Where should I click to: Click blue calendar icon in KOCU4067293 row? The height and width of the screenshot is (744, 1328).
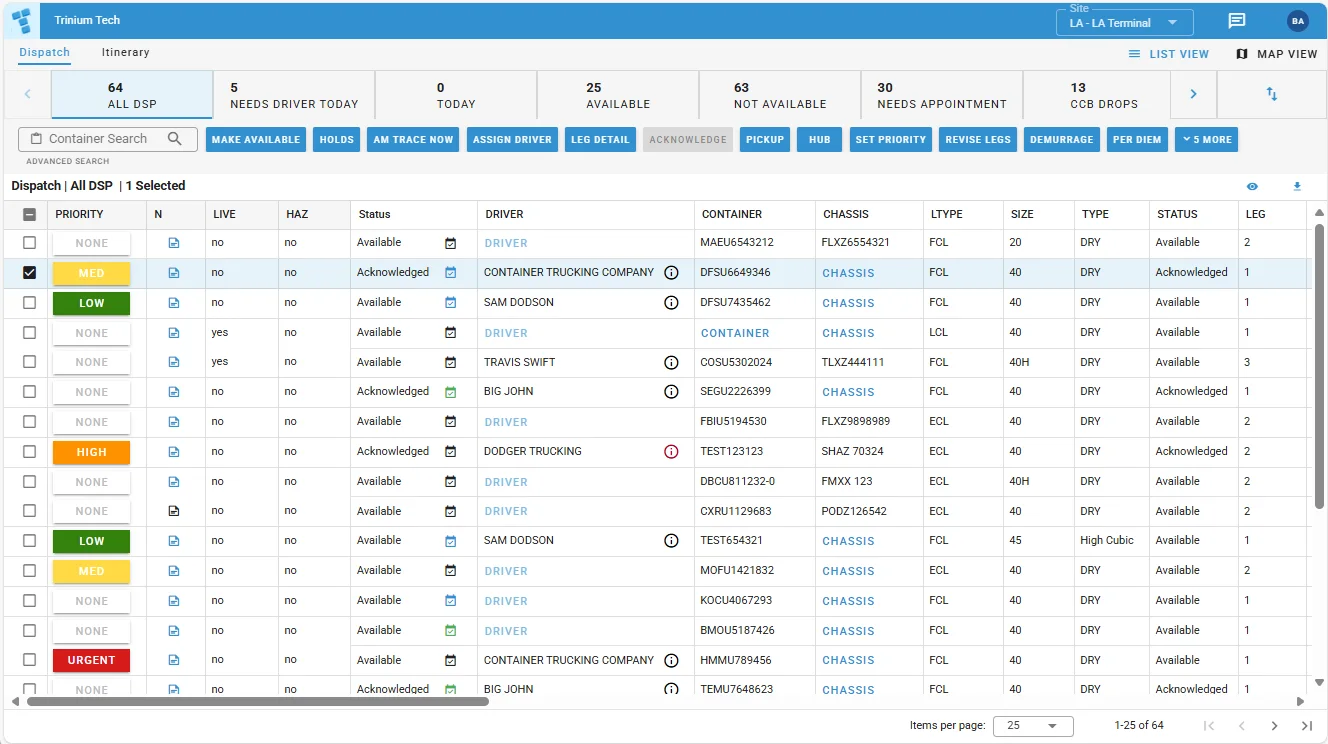pyautogui.click(x=450, y=601)
